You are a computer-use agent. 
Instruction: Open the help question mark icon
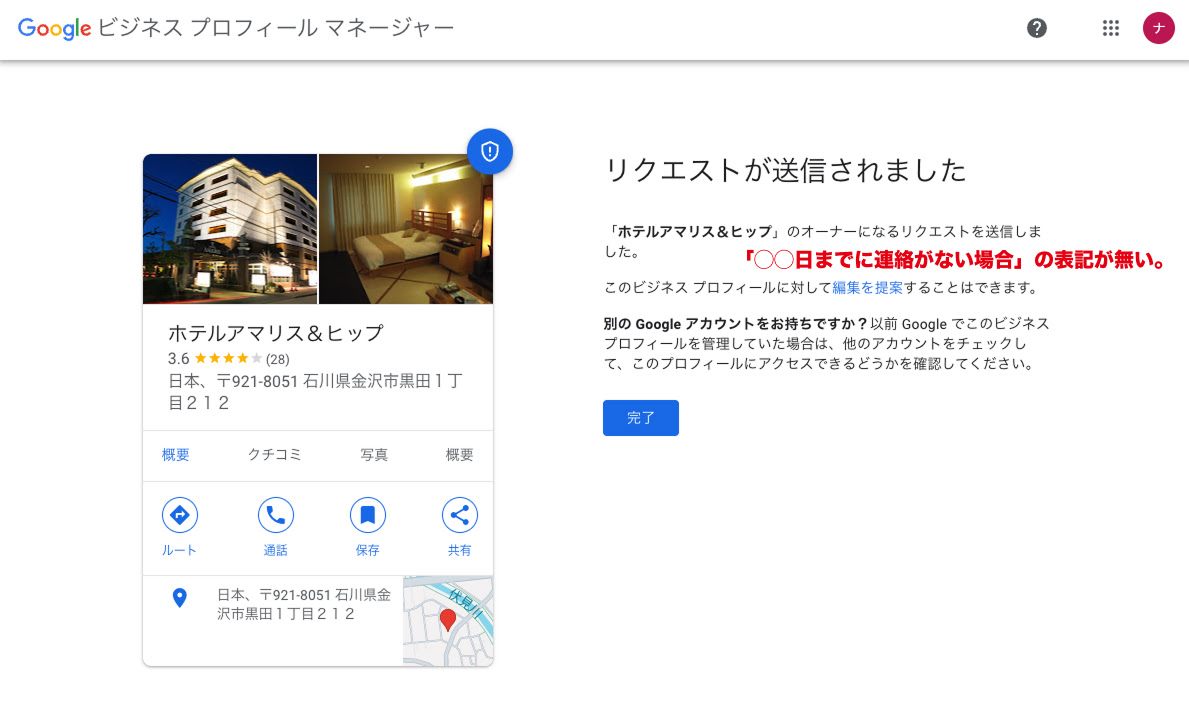tap(1037, 28)
